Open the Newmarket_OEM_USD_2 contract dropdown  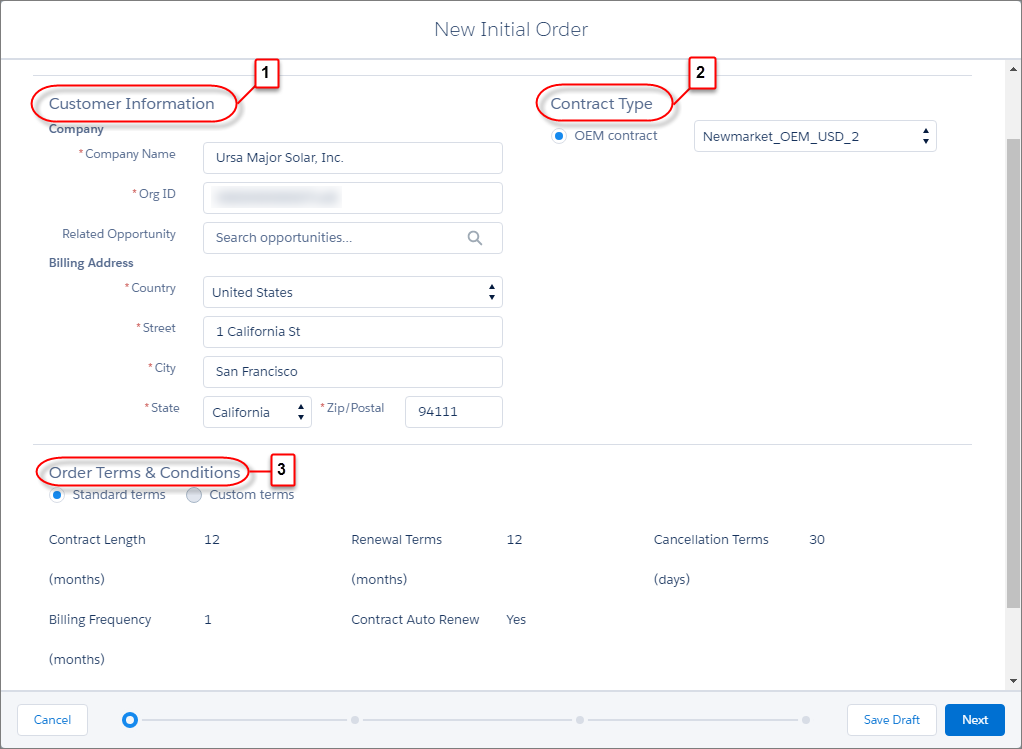coord(815,136)
